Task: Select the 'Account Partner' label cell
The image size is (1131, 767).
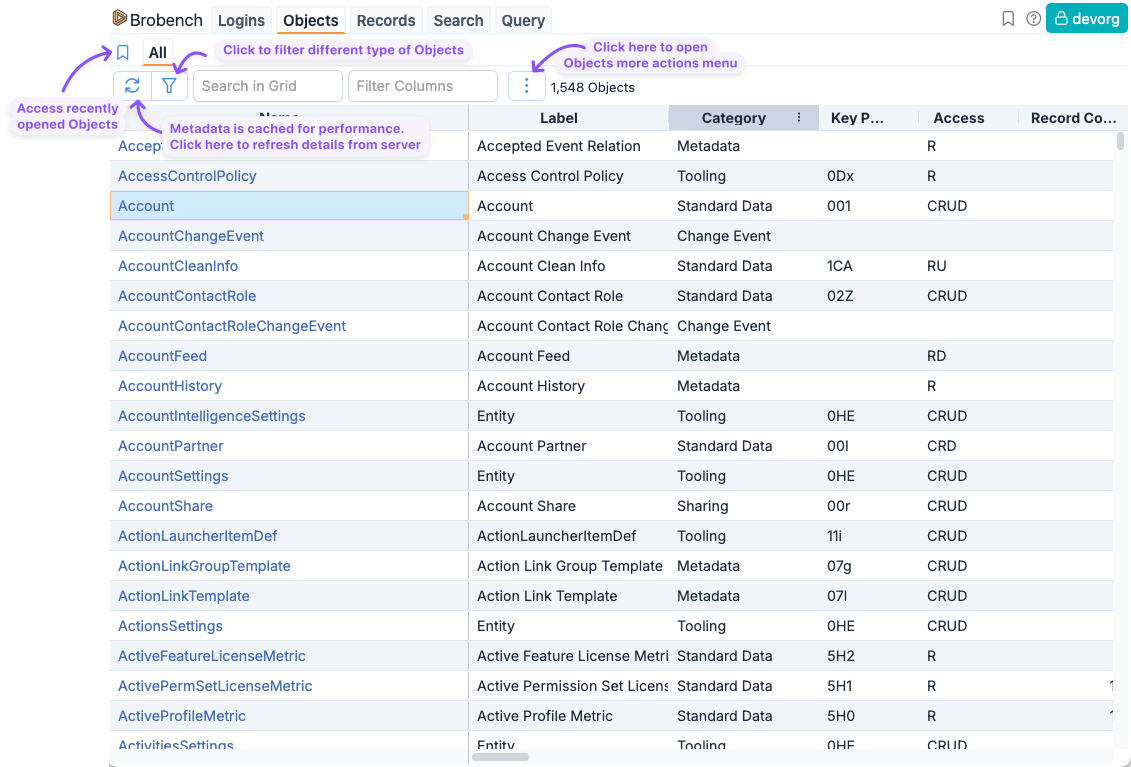Action: (569, 447)
